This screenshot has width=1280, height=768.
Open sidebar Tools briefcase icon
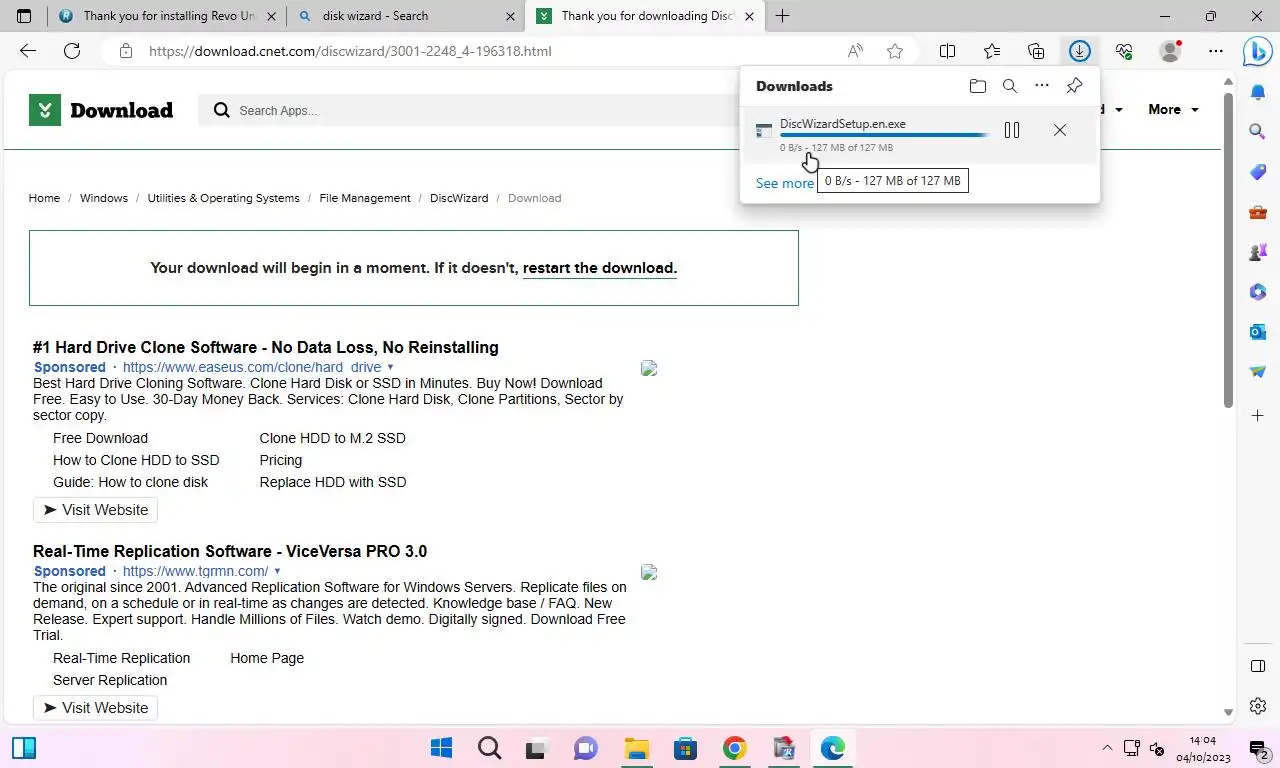point(1258,212)
